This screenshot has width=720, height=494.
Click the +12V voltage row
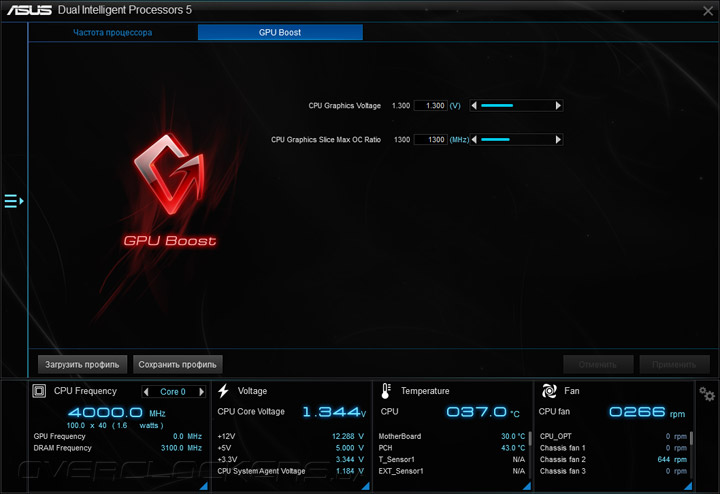291,436
